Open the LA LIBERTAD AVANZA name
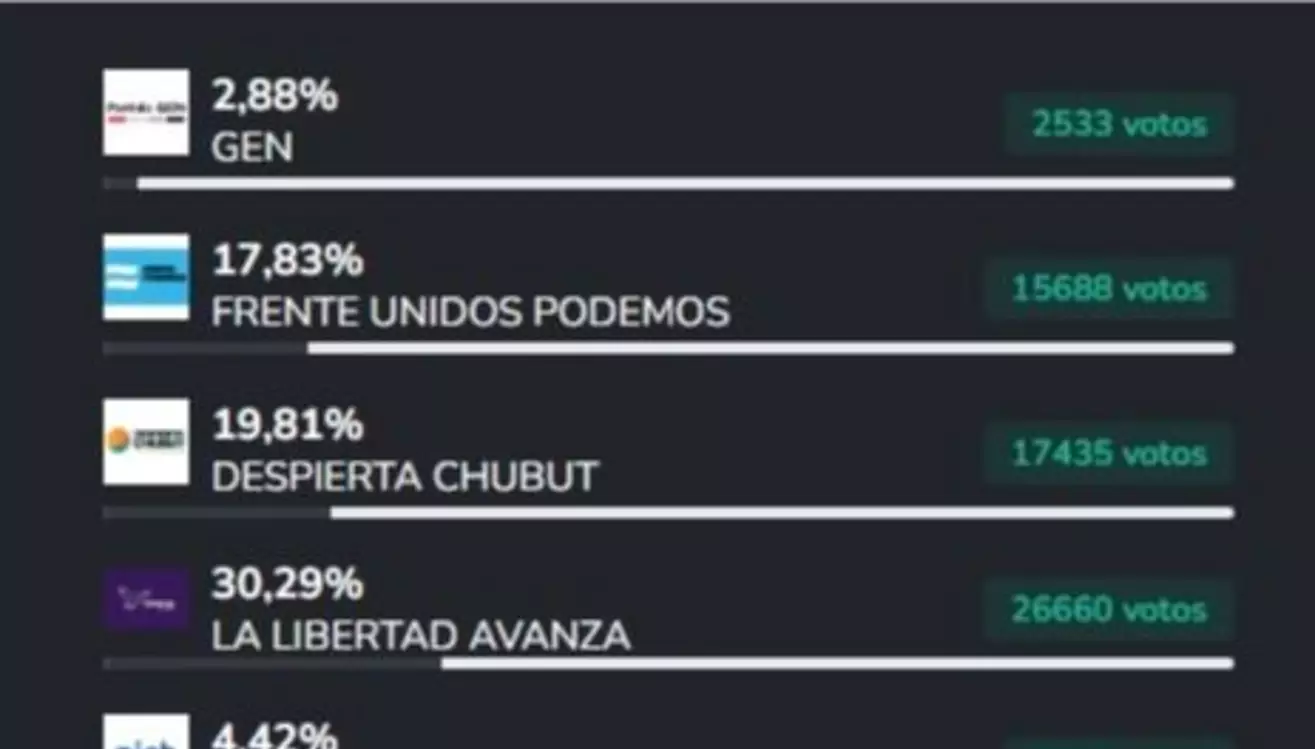Screen dimensions: 1315x749 point(420,635)
